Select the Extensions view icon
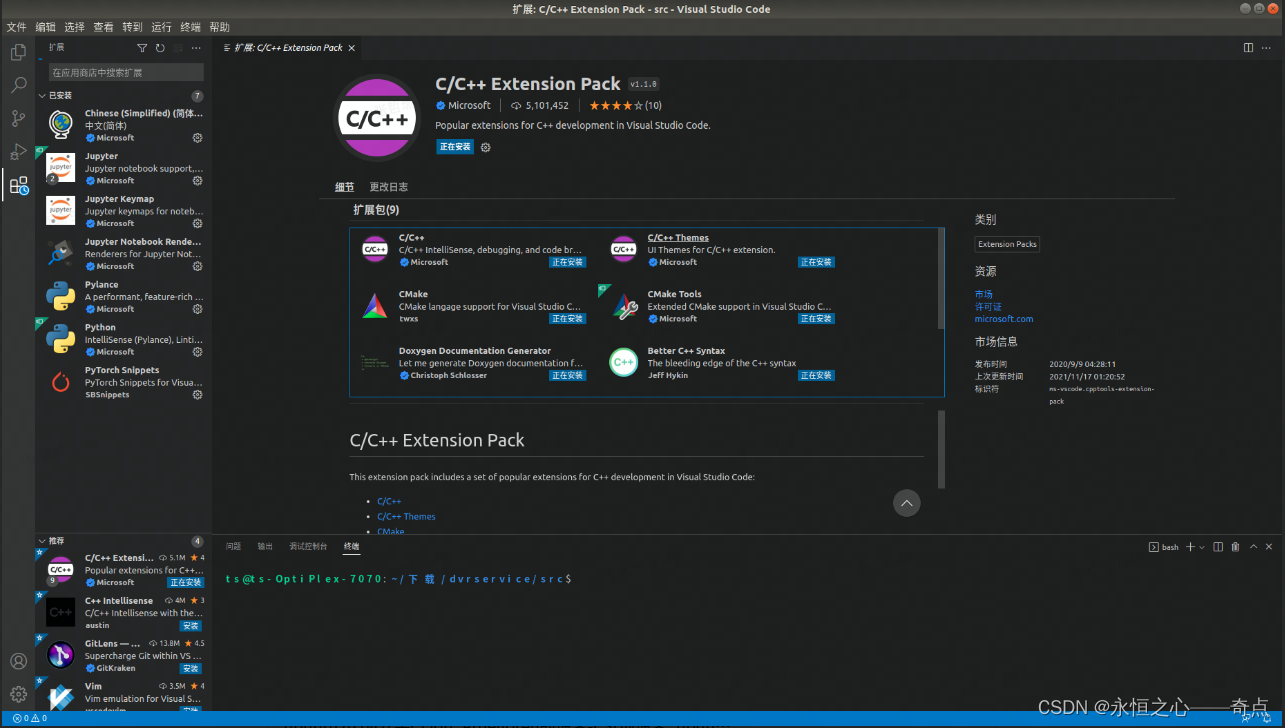The width and height of the screenshot is (1285, 728). (x=18, y=185)
